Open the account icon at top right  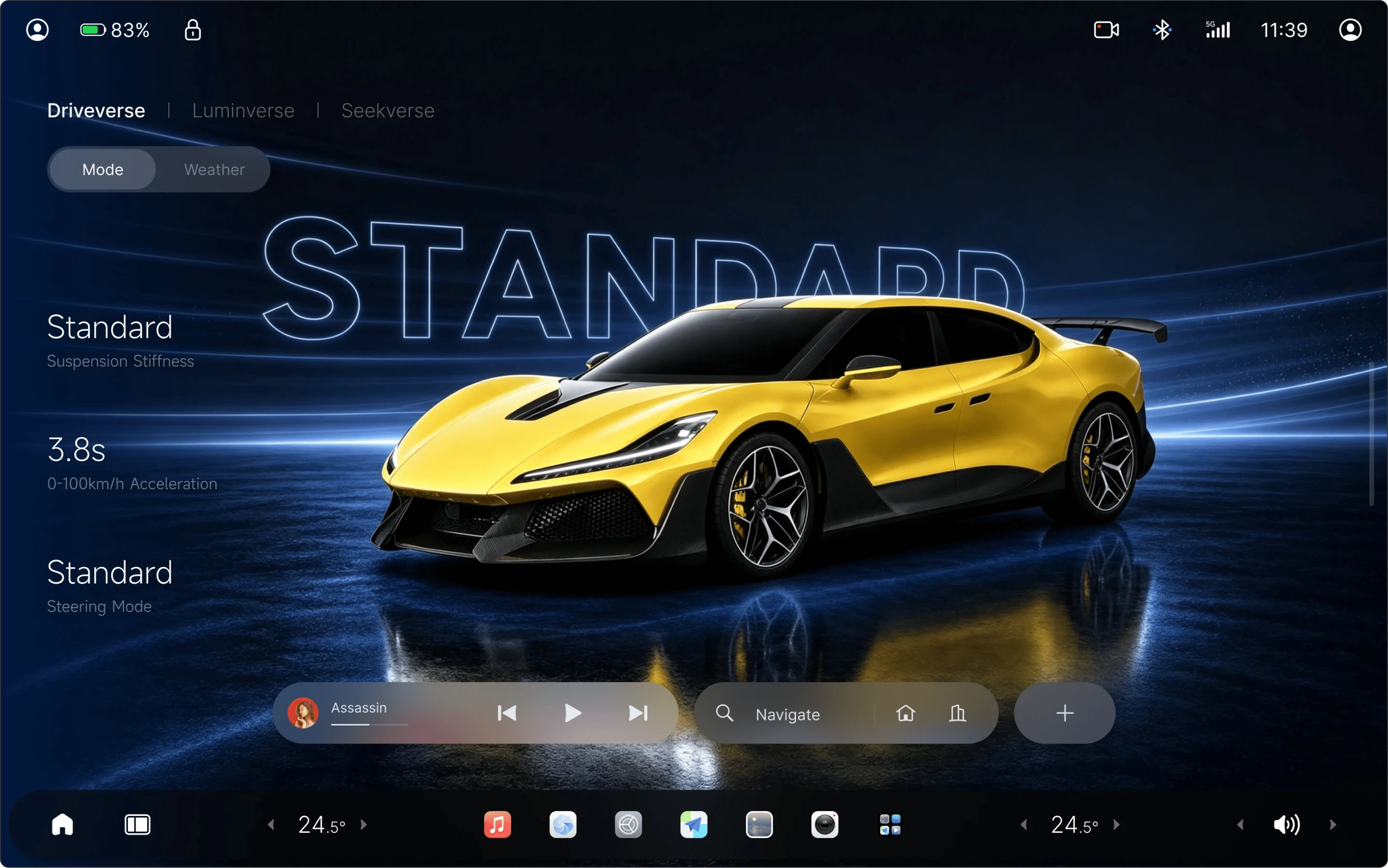pos(1350,30)
